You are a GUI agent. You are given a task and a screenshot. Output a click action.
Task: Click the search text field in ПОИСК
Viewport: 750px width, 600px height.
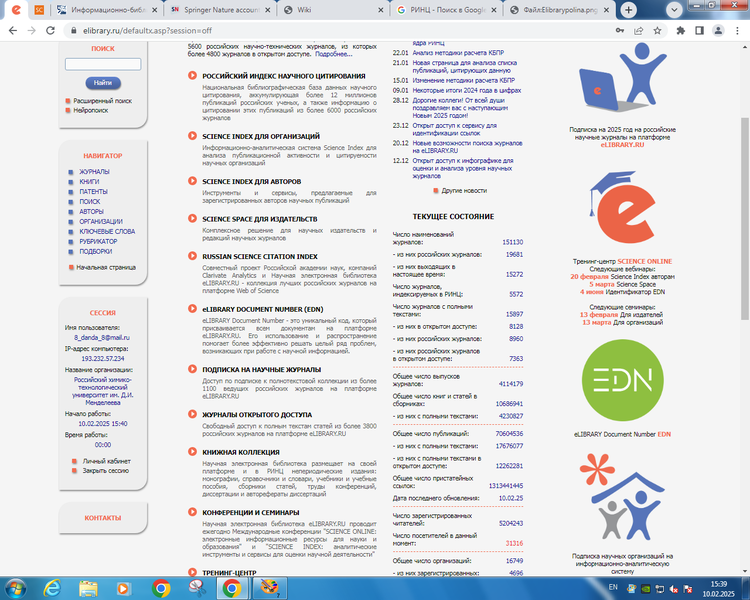[x=103, y=64]
